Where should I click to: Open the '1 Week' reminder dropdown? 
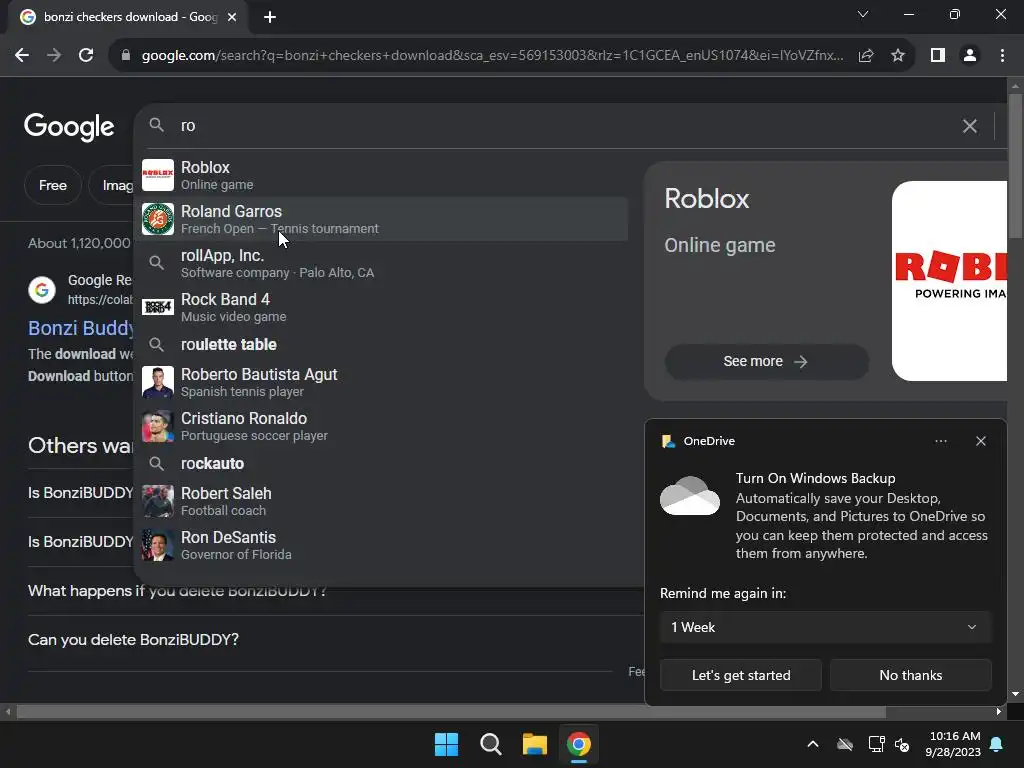click(825, 627)
